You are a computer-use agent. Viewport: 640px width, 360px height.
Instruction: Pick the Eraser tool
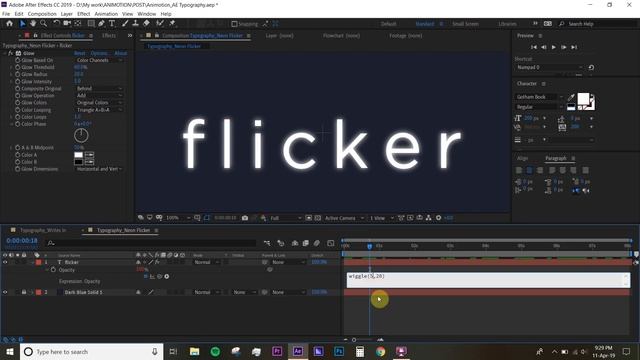click(x=146, y=24)
